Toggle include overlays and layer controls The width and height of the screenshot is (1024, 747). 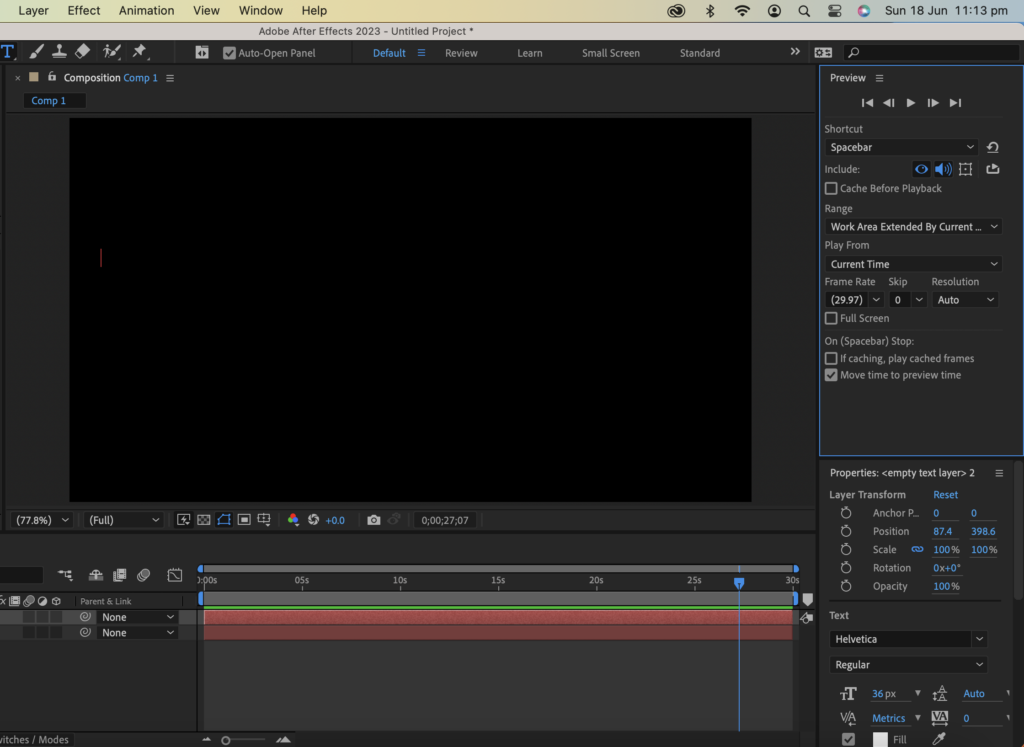point(965,169)
